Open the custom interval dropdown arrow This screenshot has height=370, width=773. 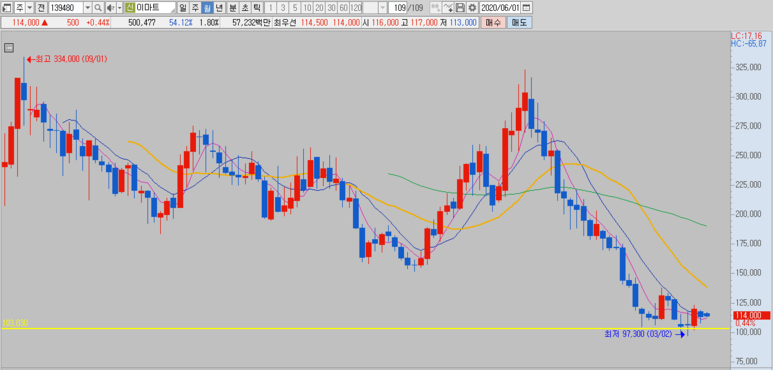pyautogui.click(x=383, y=7)
